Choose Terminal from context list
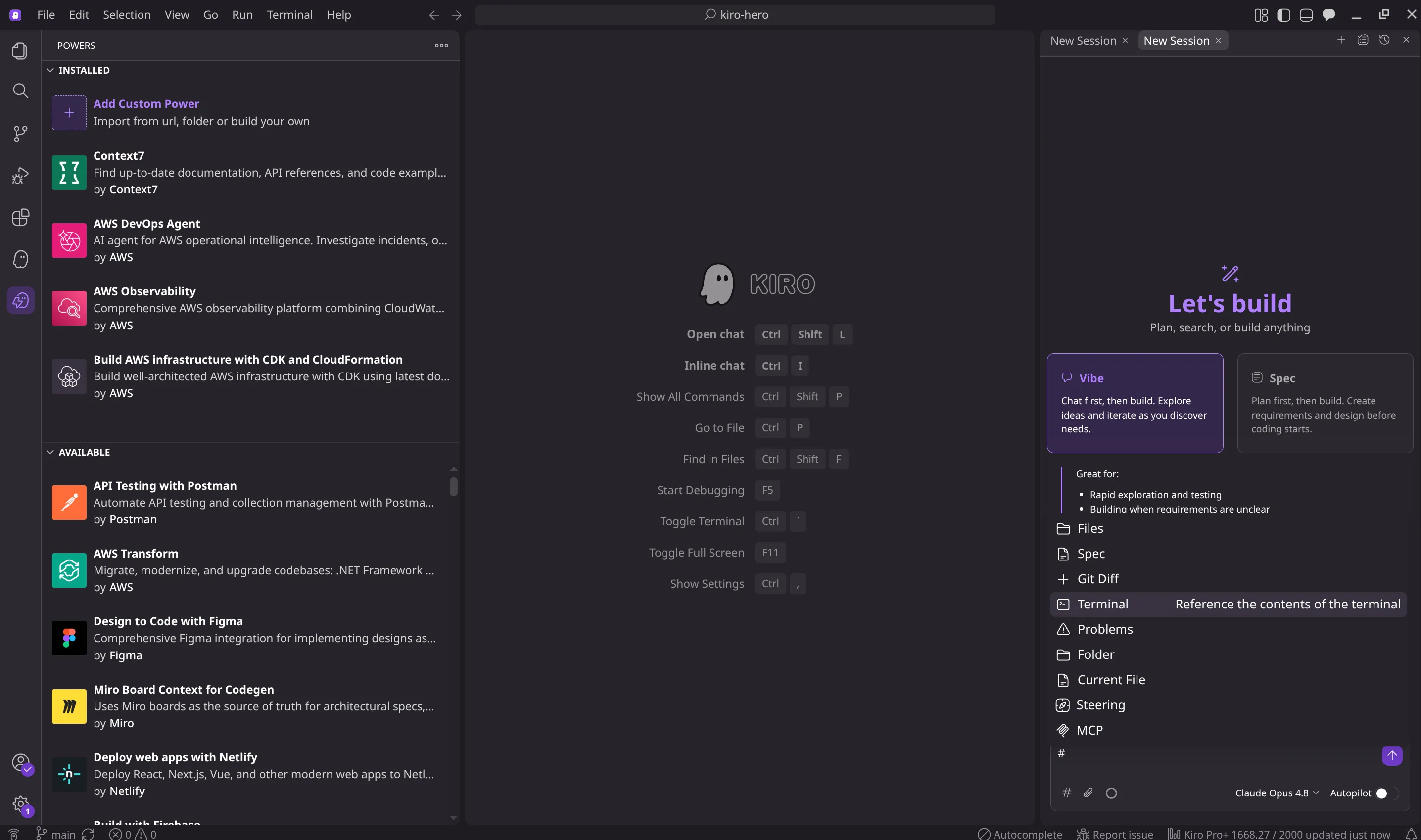This screenshot has height=840, width=1421. (x=1228, y=604)
